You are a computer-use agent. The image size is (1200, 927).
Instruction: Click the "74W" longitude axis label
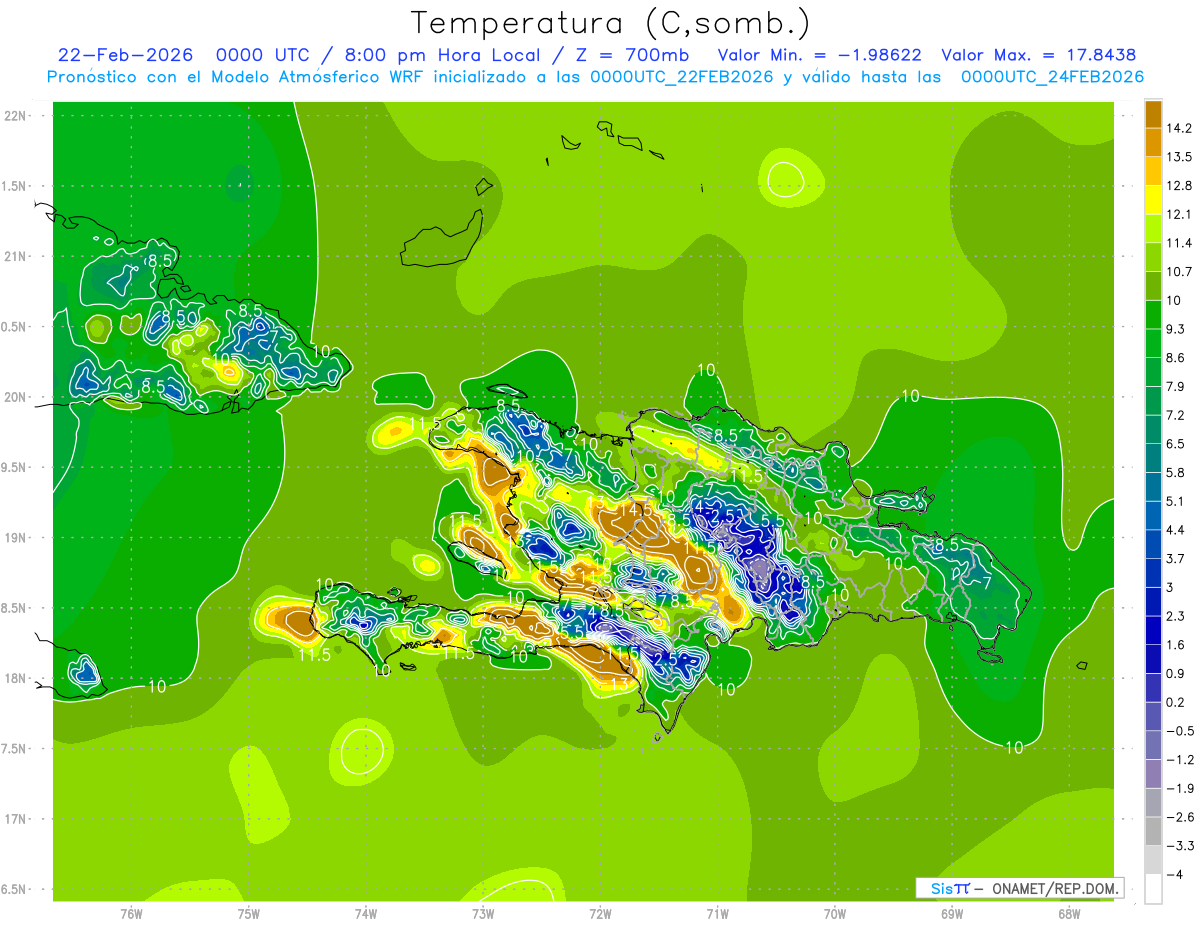click(x=366, y=913)
